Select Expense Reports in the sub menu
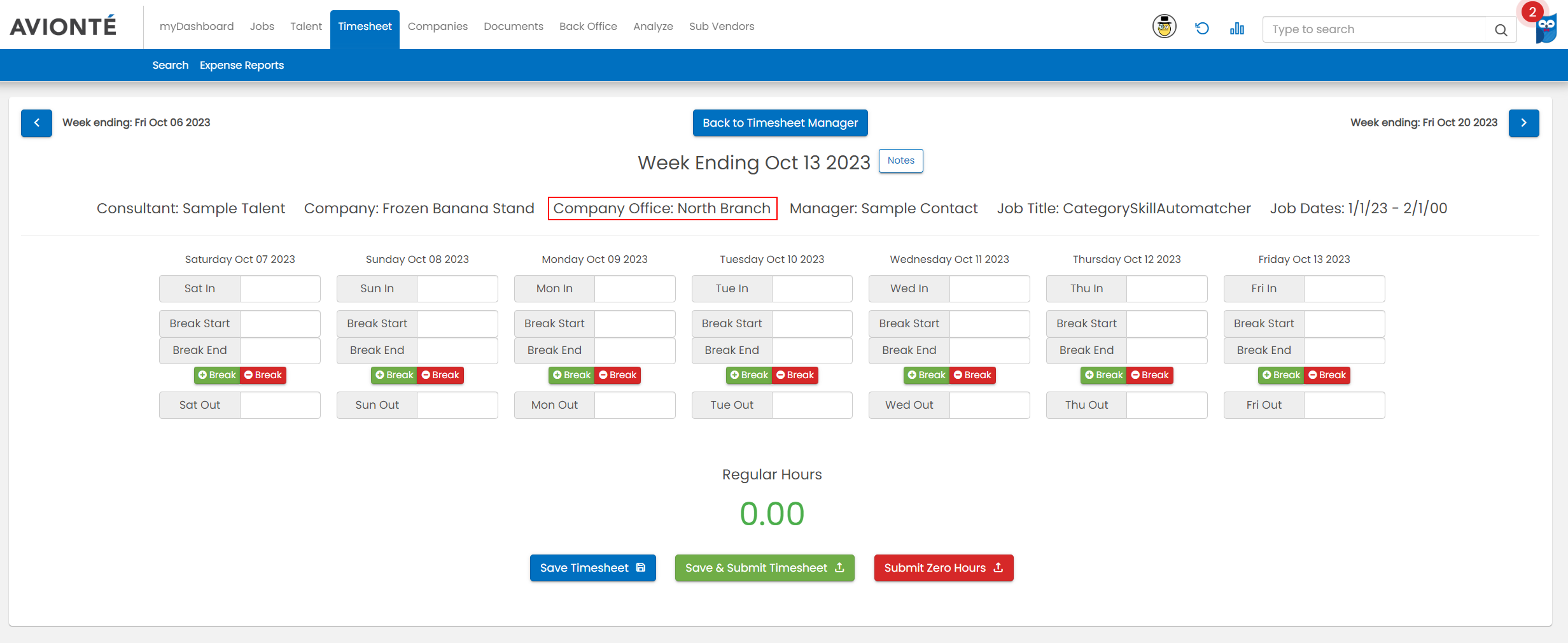 pos(241,64)
